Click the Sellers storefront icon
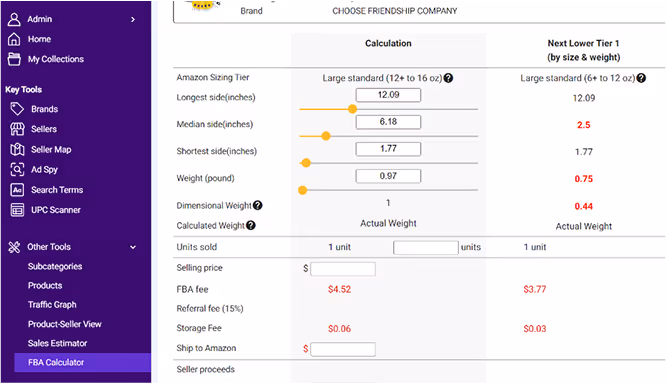 [17, 129]
